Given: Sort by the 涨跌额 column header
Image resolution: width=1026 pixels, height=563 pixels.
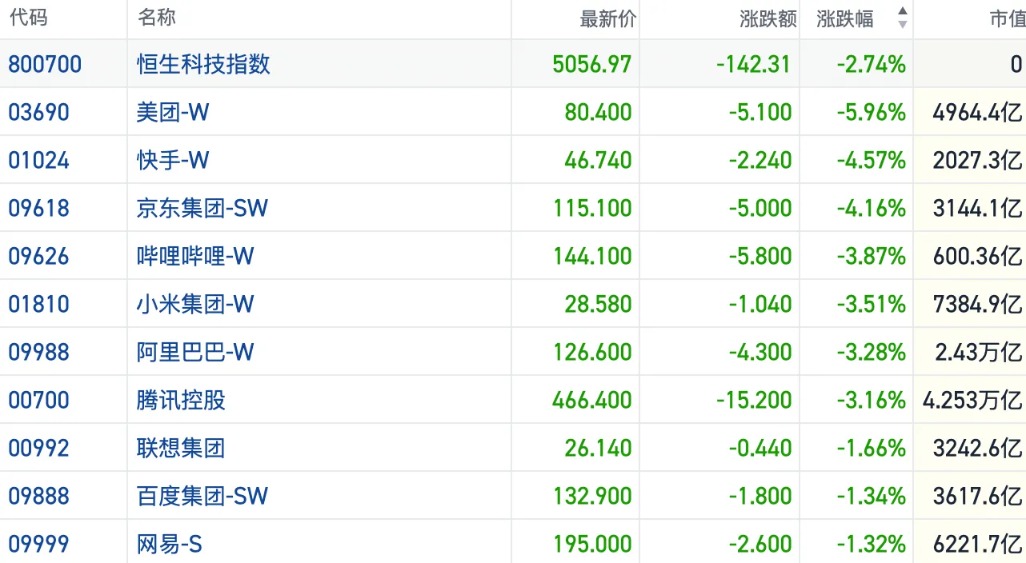Looking at the screenshot, I should pos(768,19).
